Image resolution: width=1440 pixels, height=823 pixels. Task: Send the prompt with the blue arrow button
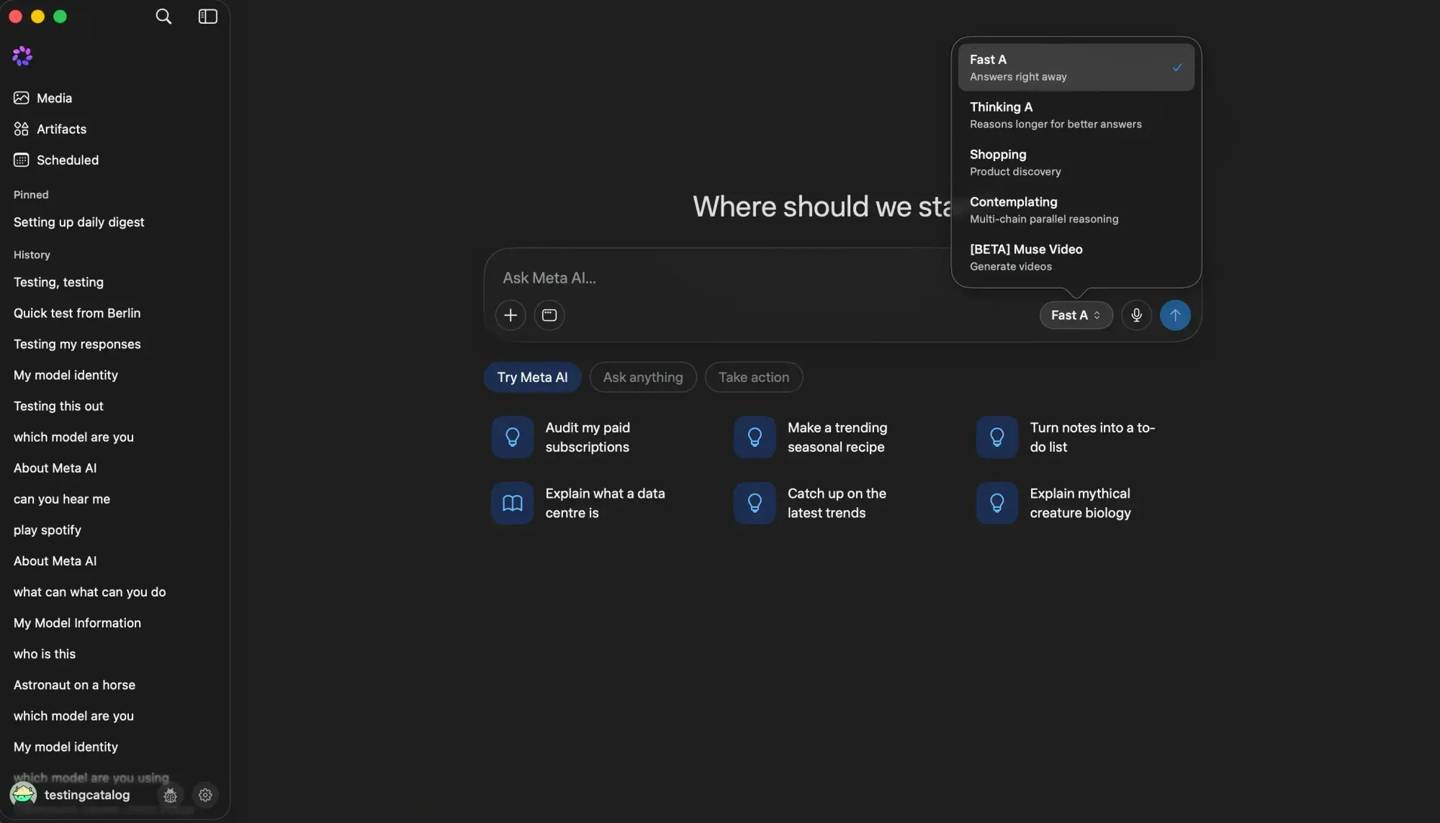1175,315
